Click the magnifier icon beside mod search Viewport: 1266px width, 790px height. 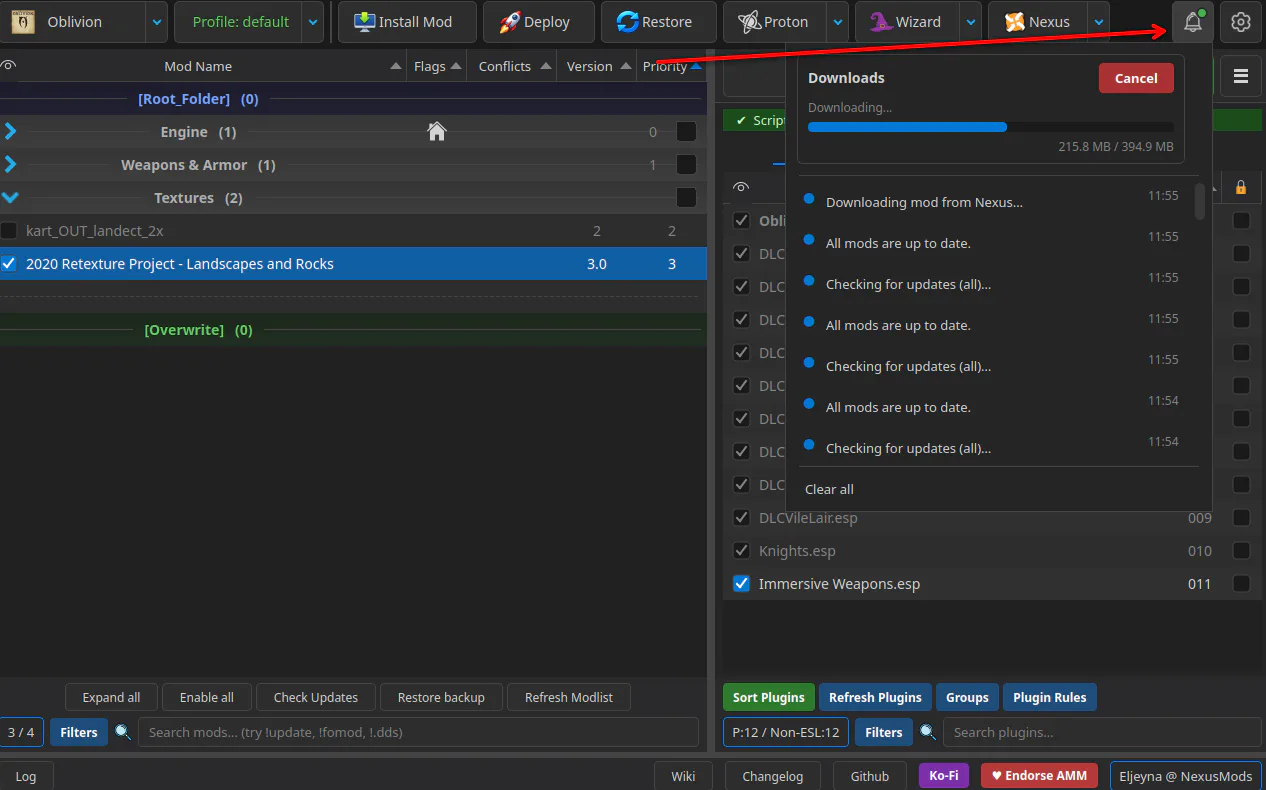click(x=123, y=732)
